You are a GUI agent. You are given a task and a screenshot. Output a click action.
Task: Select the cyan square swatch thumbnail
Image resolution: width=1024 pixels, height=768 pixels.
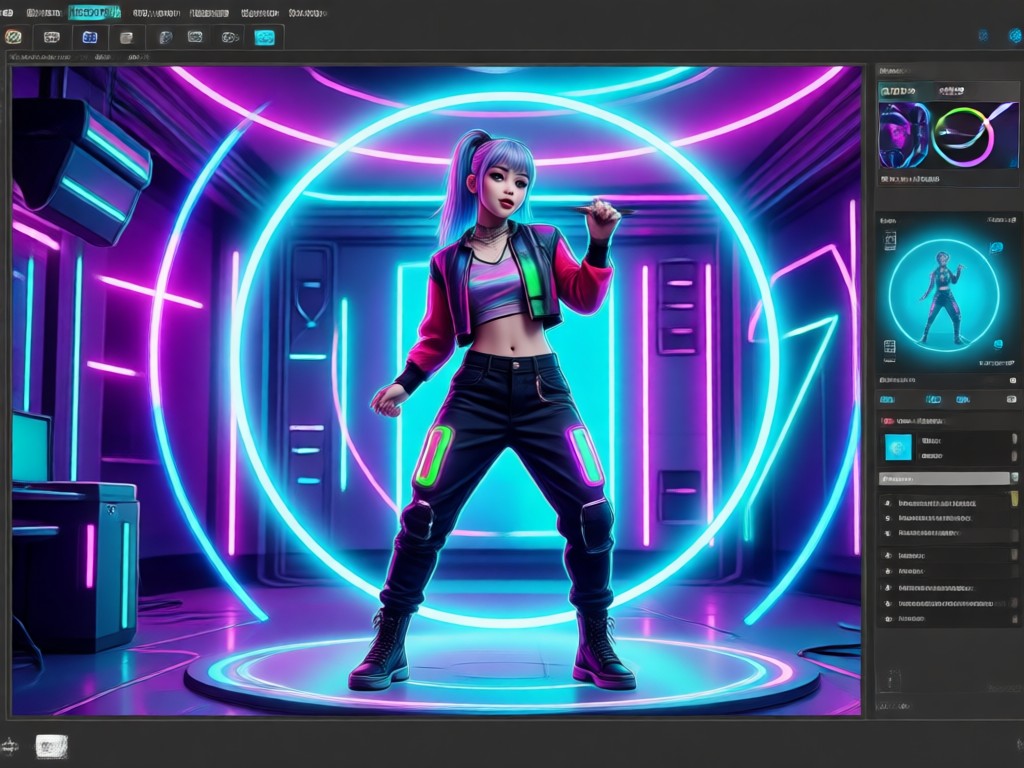[898, 447]
